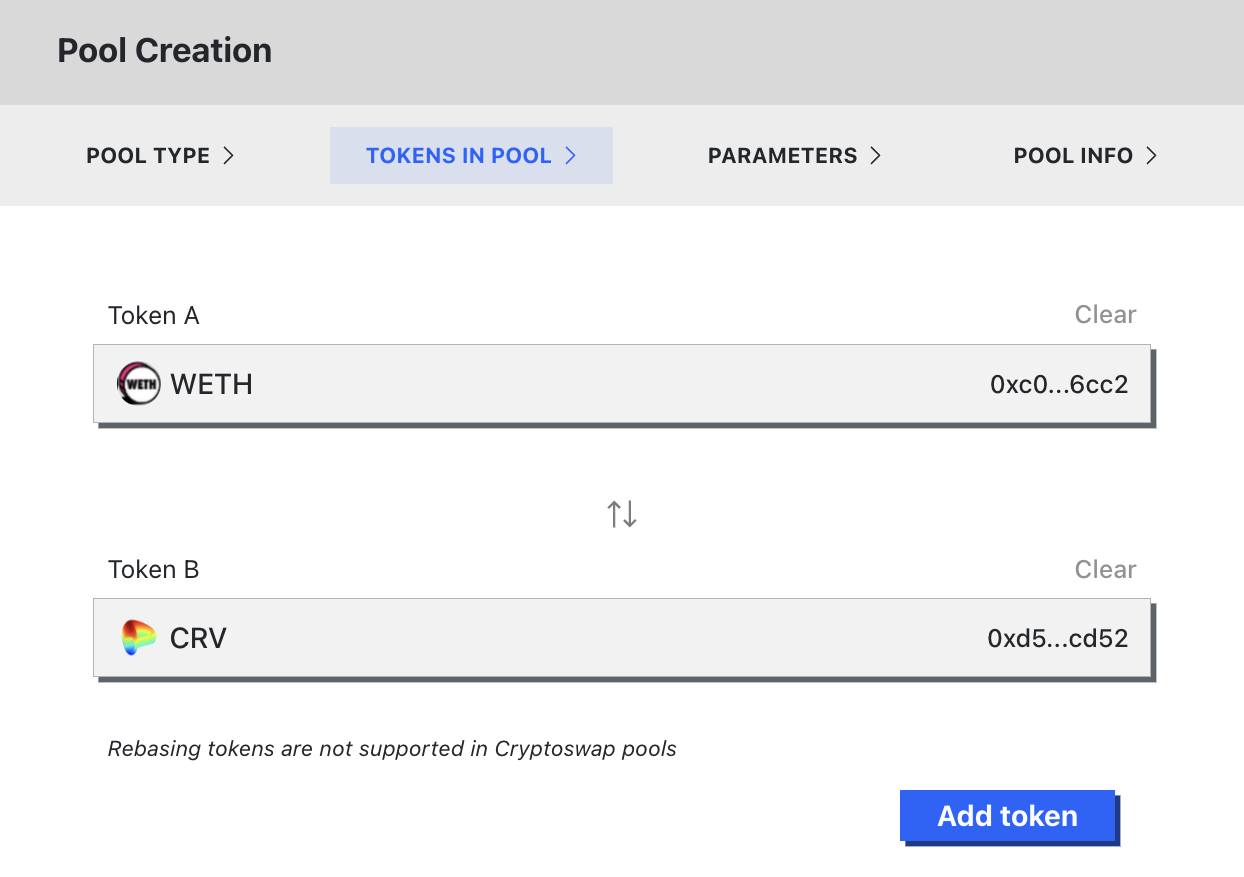Open the Token B selector showing CRV
Screen dimensions: 1244x877
(x=600, y=638)
